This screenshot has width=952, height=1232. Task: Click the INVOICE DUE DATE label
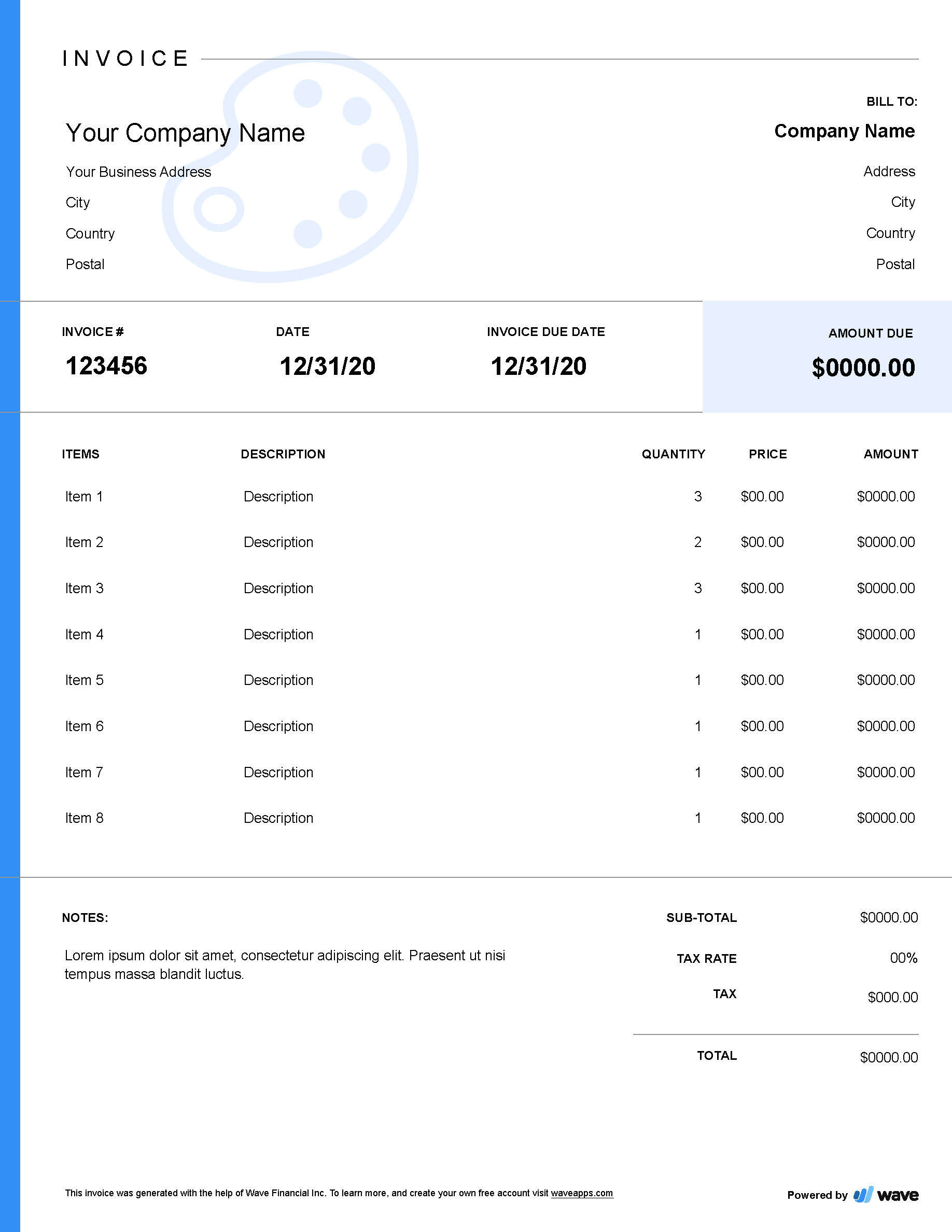(546, 332)
